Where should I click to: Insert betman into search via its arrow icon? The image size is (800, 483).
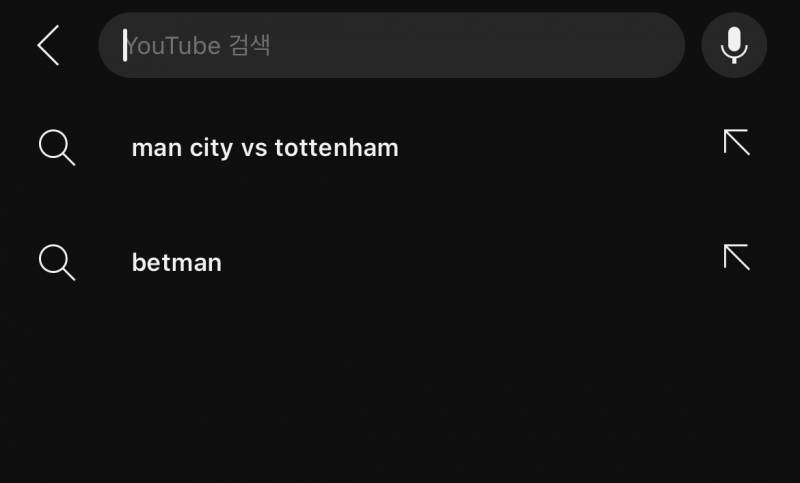(x=736, y=257)
